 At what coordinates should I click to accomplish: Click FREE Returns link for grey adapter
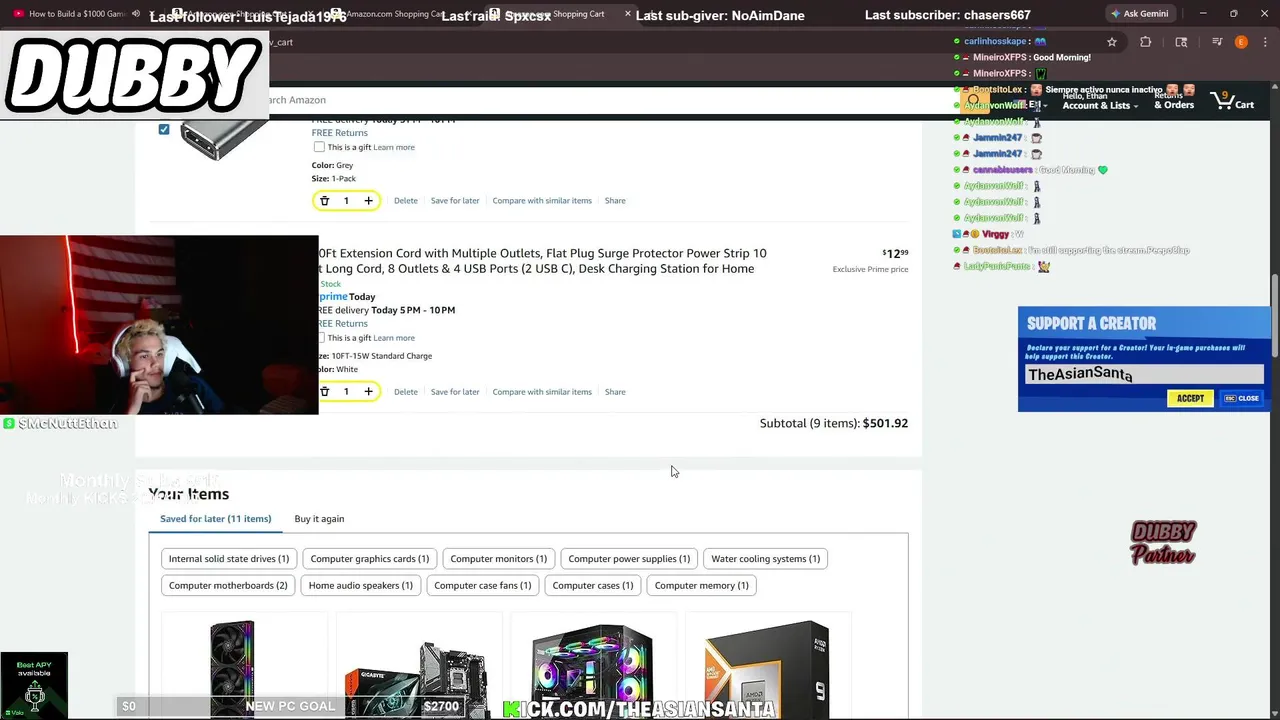pos(339,133)
